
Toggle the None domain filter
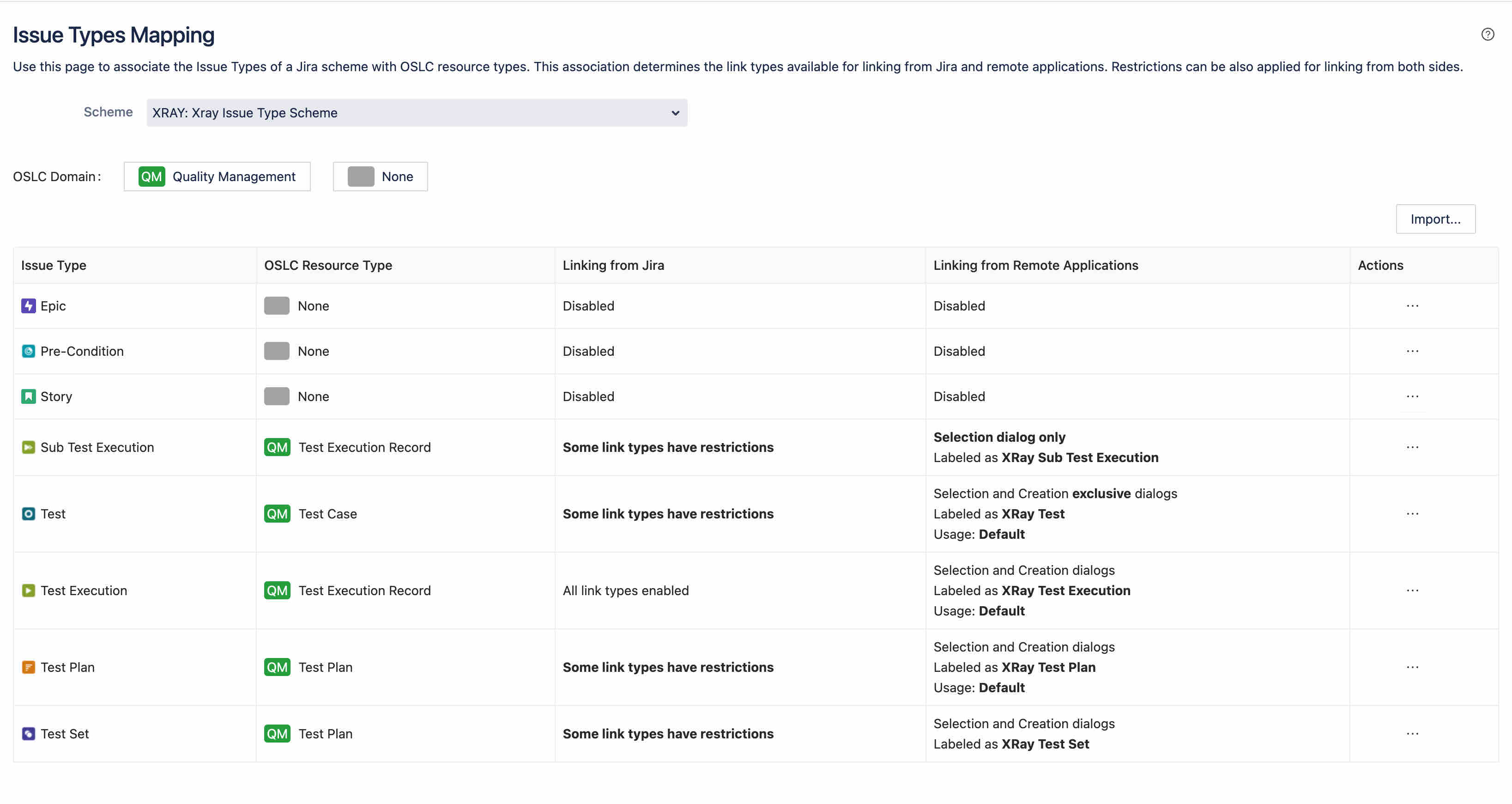coord(380,177)
